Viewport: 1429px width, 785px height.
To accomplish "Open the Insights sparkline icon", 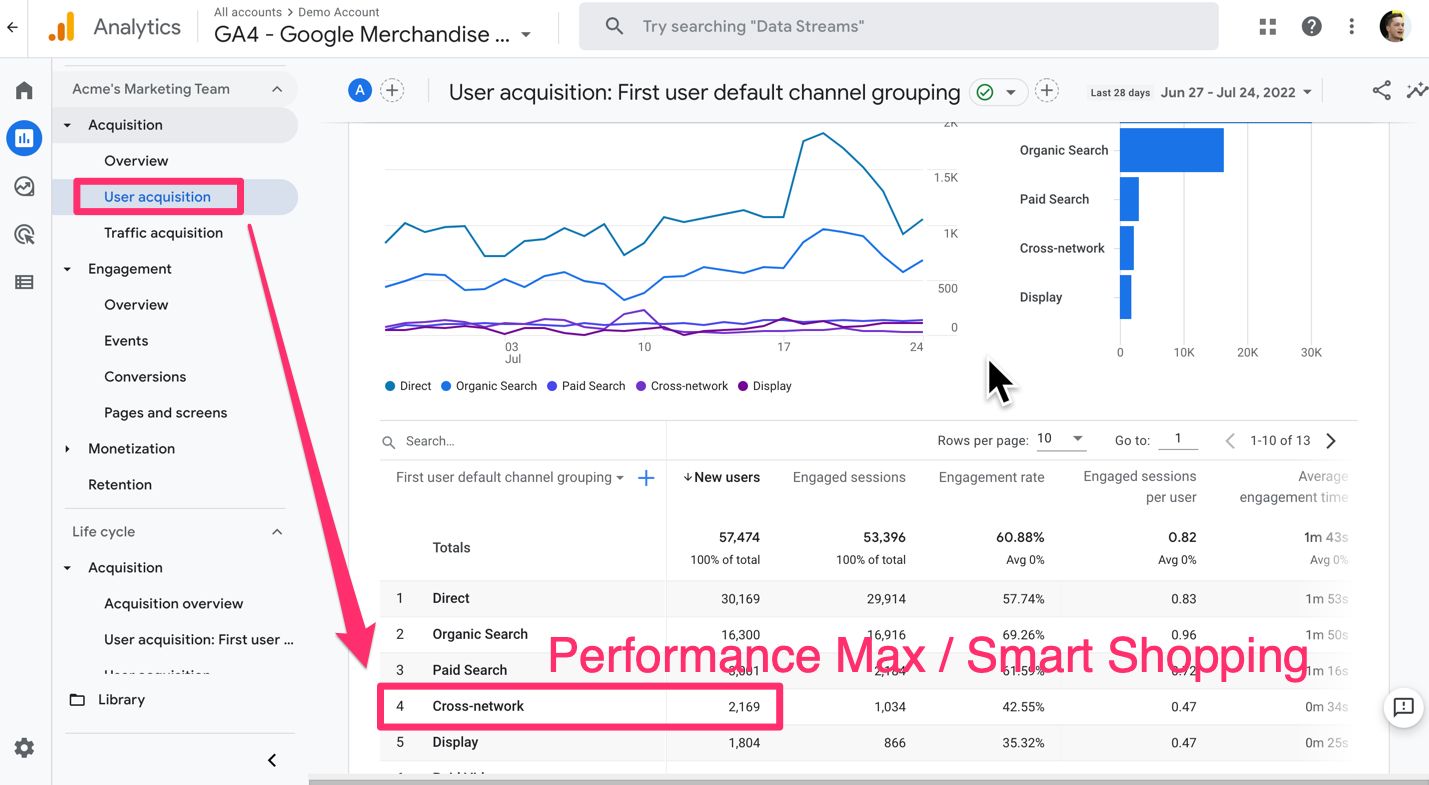I will tap(1417, 91).
